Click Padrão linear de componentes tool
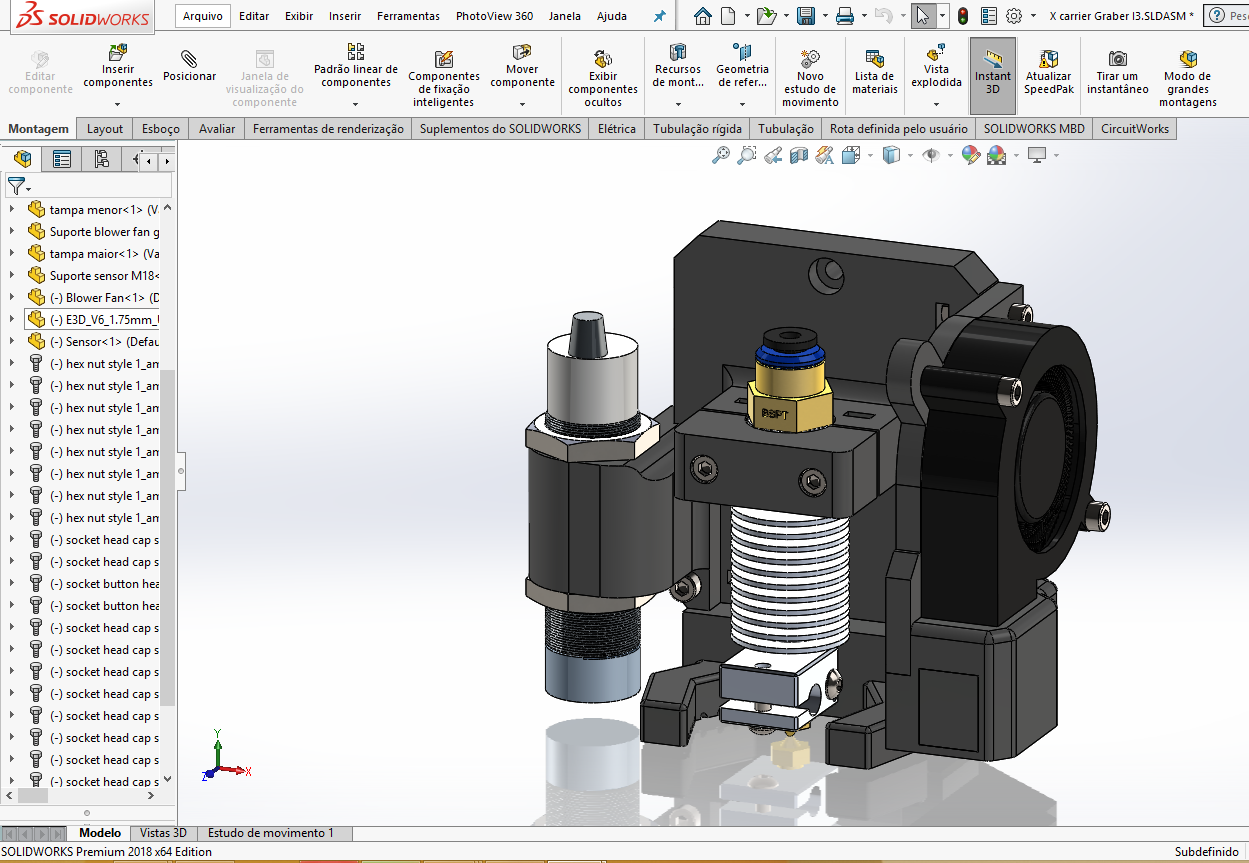This screenshot has width=1249, height=863. point(356,66)
